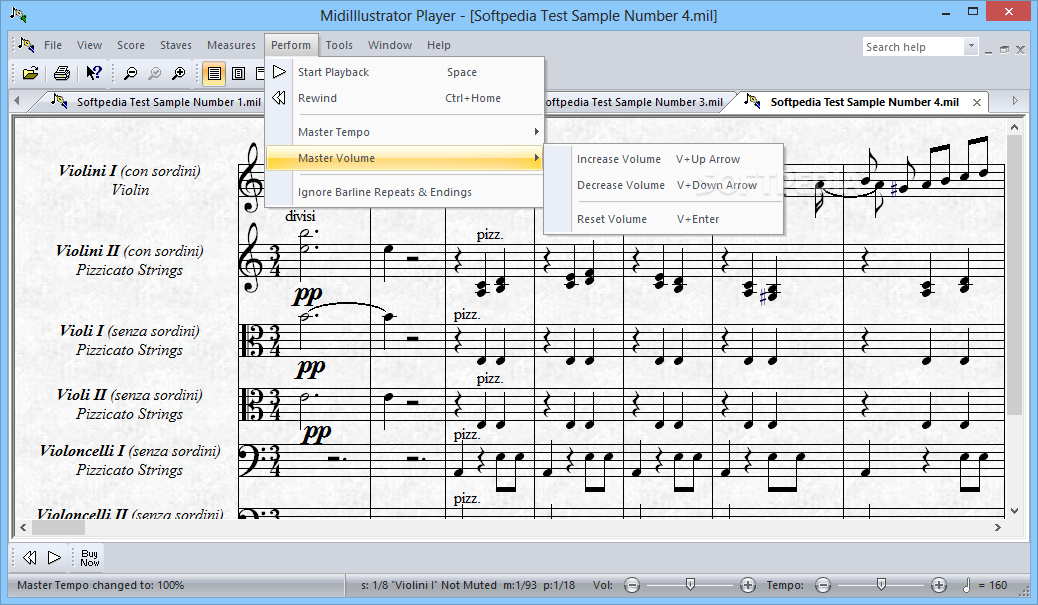Click the Rewind icon in Perform menu
This screenshot has height=605, width=1038.
[279, 98]
